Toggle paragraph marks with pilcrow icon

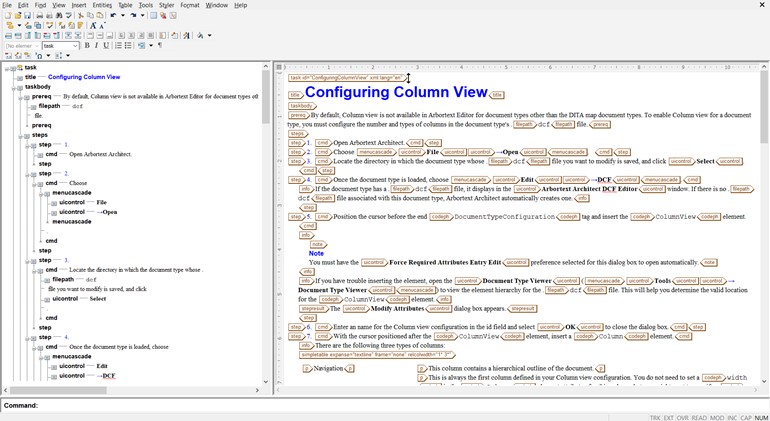point(160,46)
